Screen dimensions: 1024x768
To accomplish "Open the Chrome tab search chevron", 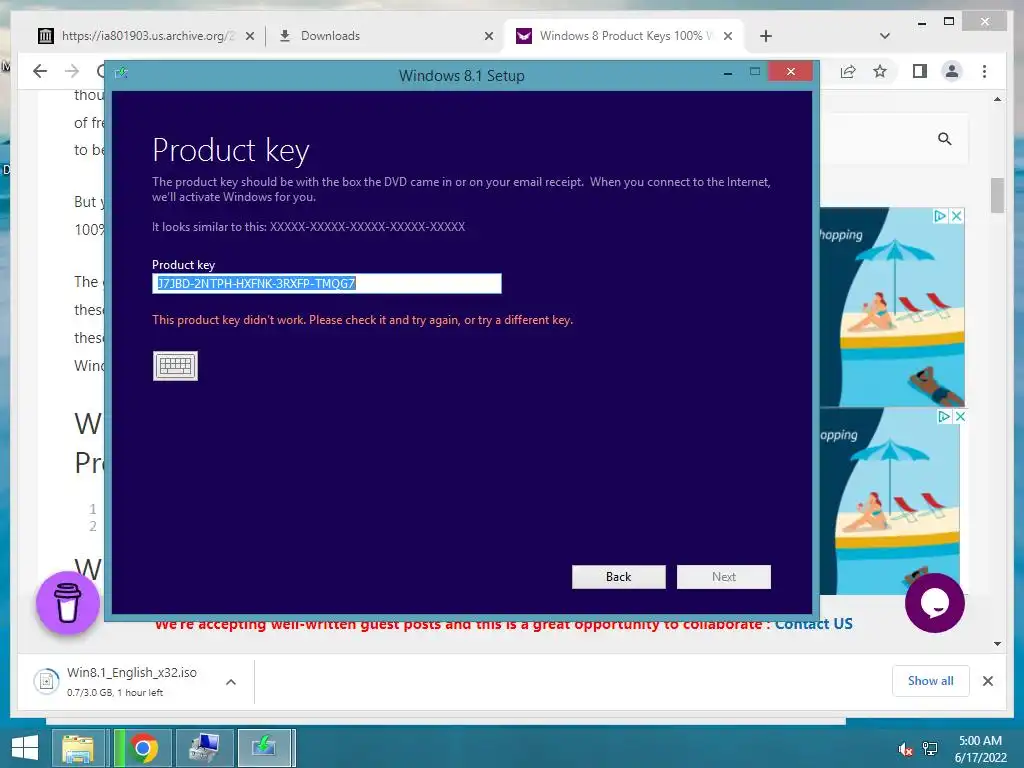I will tap(885, 36).
